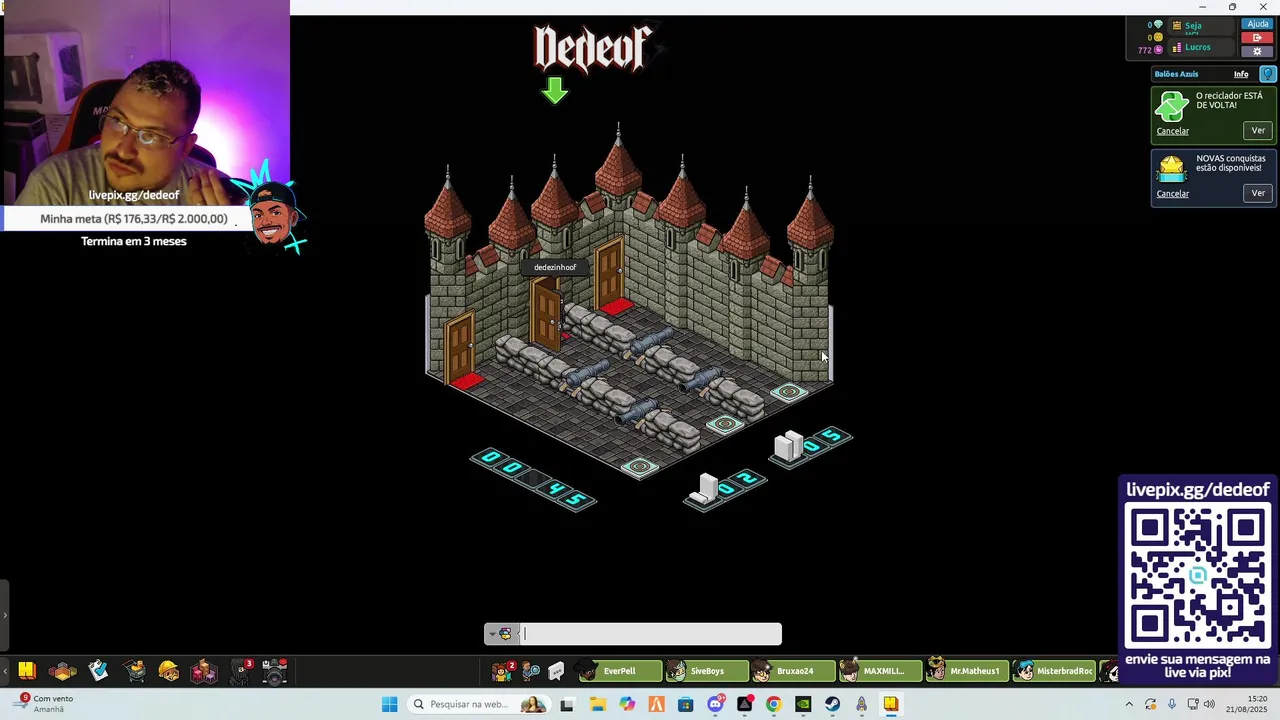This screenshot has height=720, width=1280.
Task: Cancel the NOVAS conquistas notification
Action: 1172,194
